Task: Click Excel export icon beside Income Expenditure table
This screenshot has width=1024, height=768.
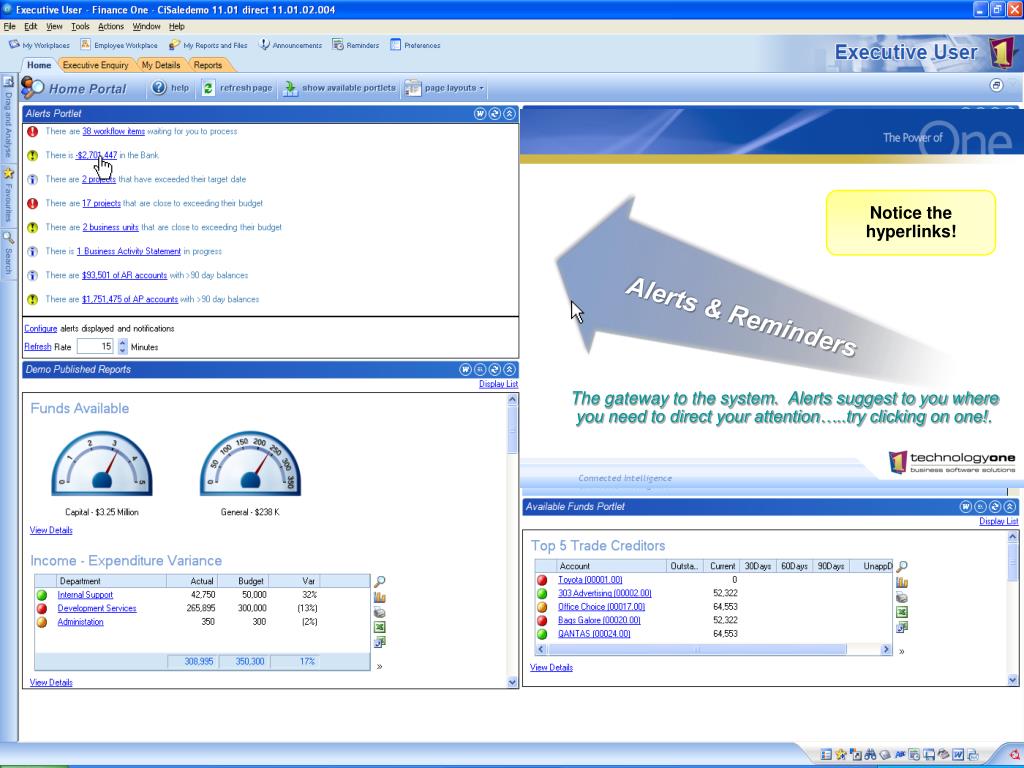Action: [379, 627]
